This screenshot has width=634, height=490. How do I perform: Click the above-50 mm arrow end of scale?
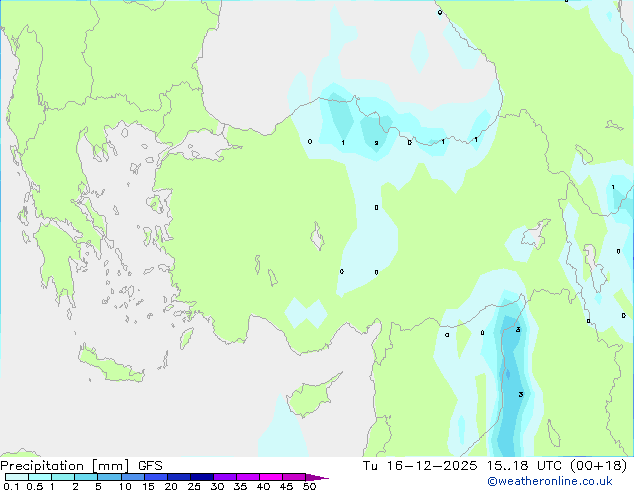(317, 477)
